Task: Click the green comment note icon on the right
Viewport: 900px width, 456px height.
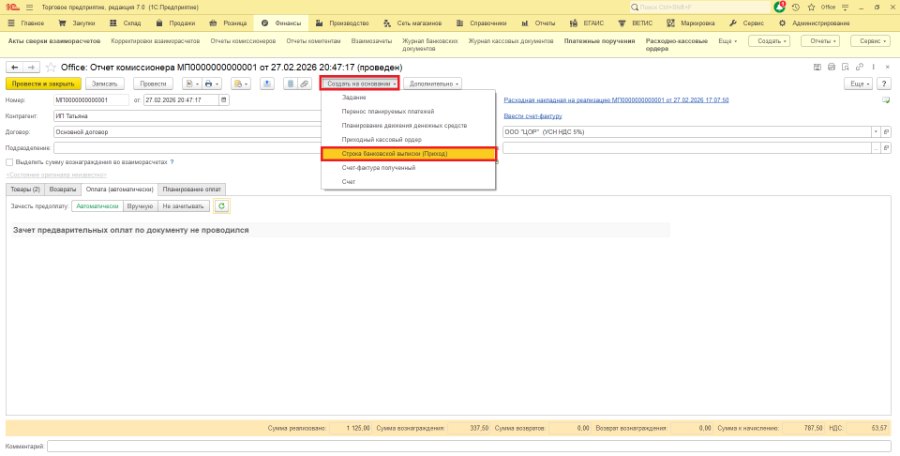Action: point(886,100)
